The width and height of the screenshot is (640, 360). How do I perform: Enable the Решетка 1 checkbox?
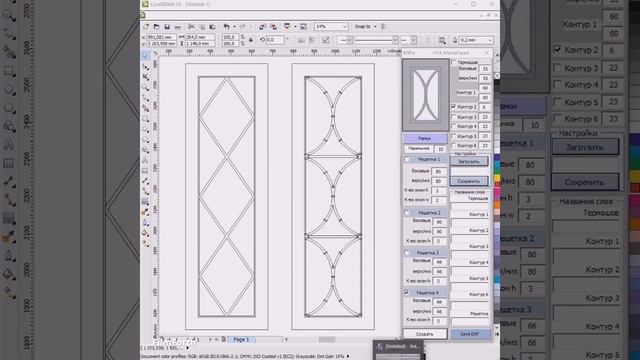tap(407, 159)
